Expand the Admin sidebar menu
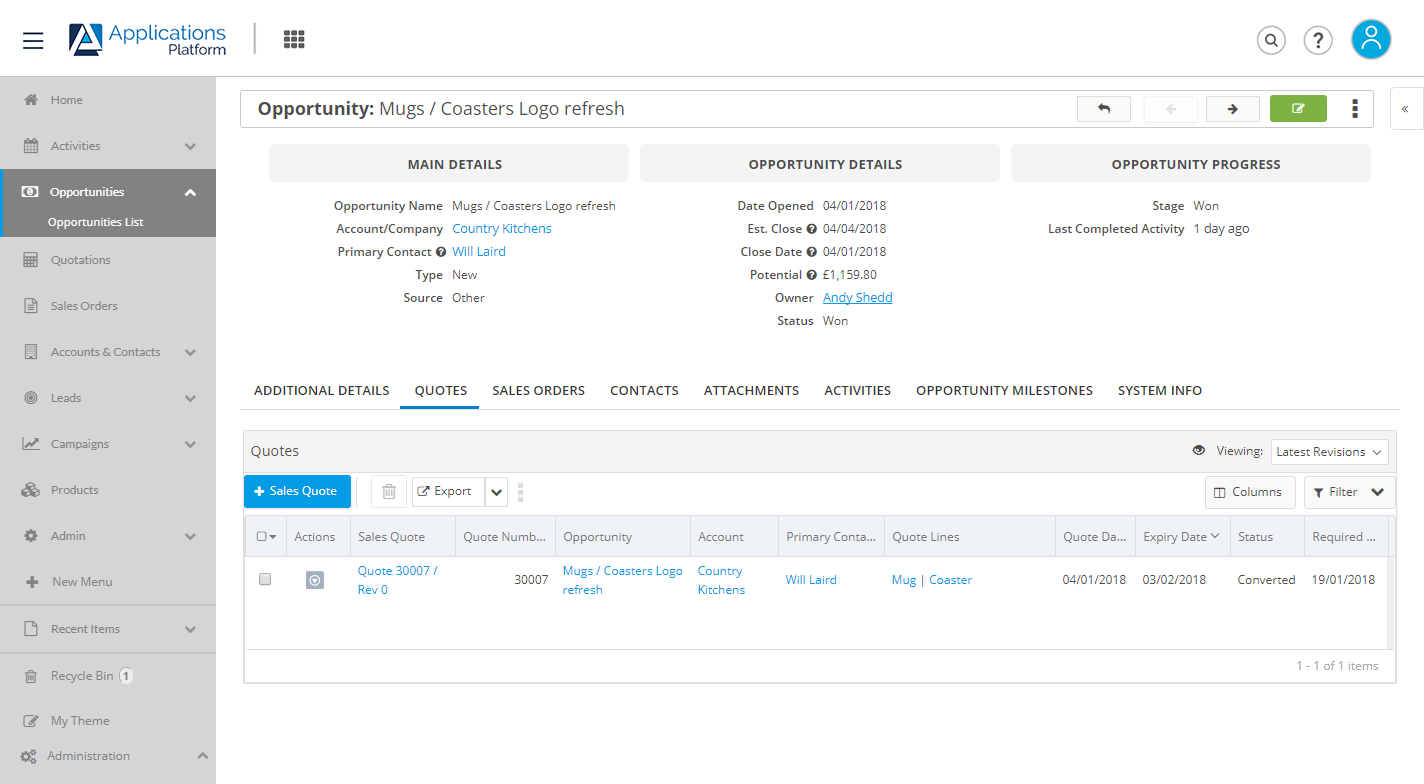Screen dimensions: 1424x784 click(190, 536)
